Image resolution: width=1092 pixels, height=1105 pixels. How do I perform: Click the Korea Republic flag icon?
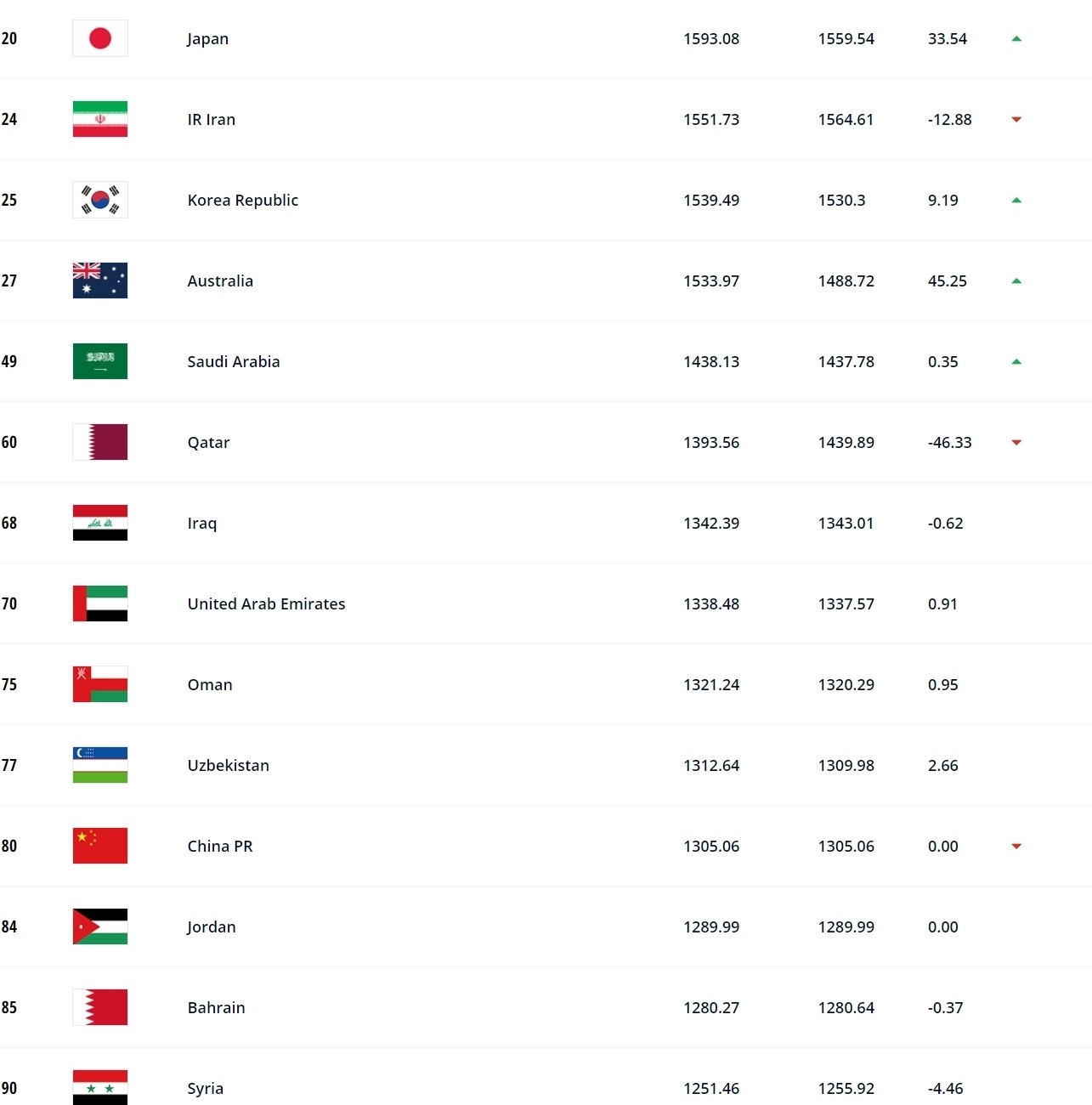(100, 200)
